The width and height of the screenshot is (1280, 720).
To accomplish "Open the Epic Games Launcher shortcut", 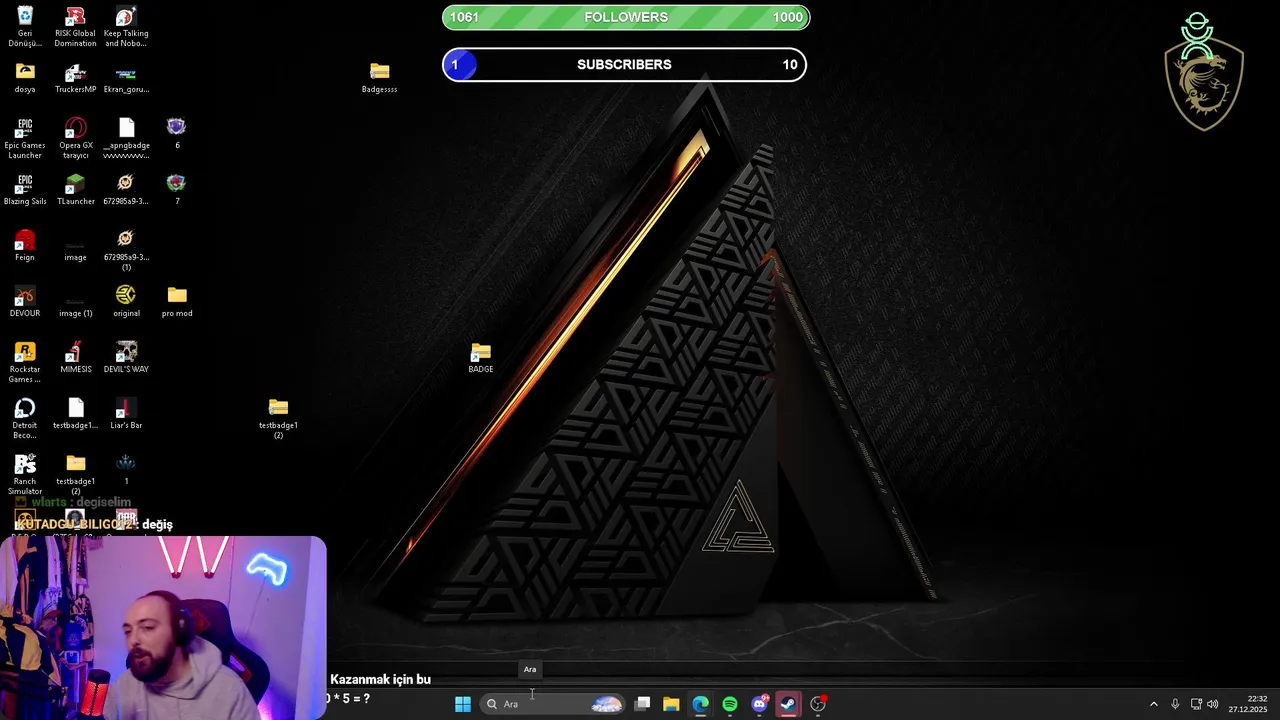I will click(x=25, y=139).
